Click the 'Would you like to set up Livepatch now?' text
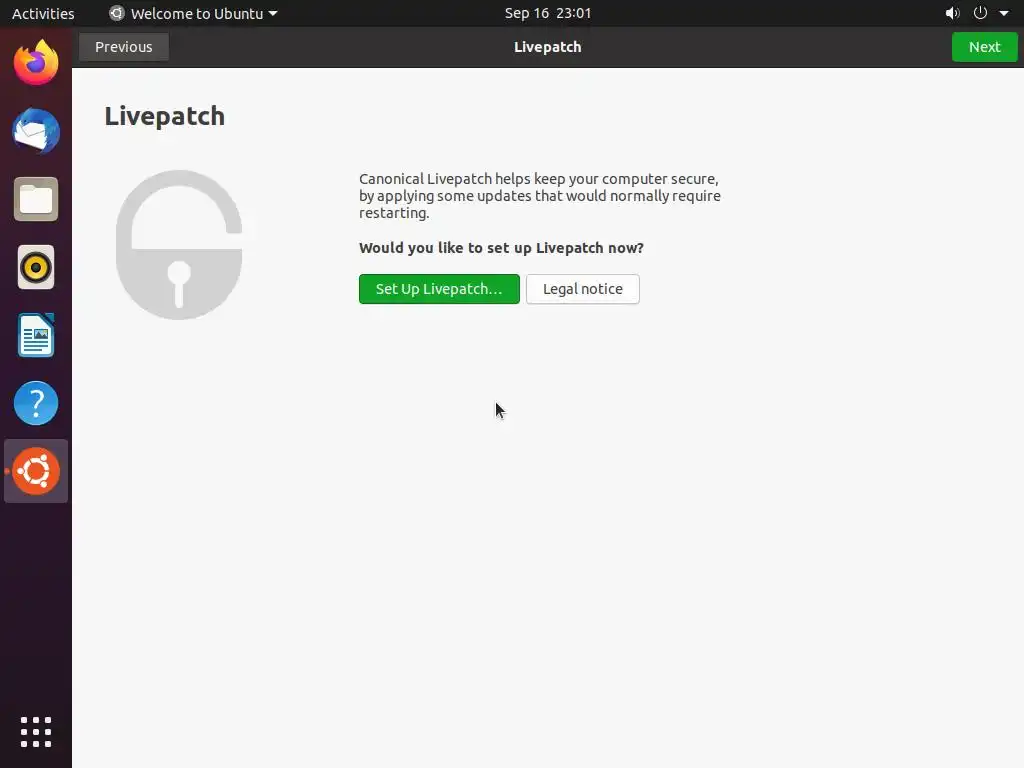 pos(501,248)
